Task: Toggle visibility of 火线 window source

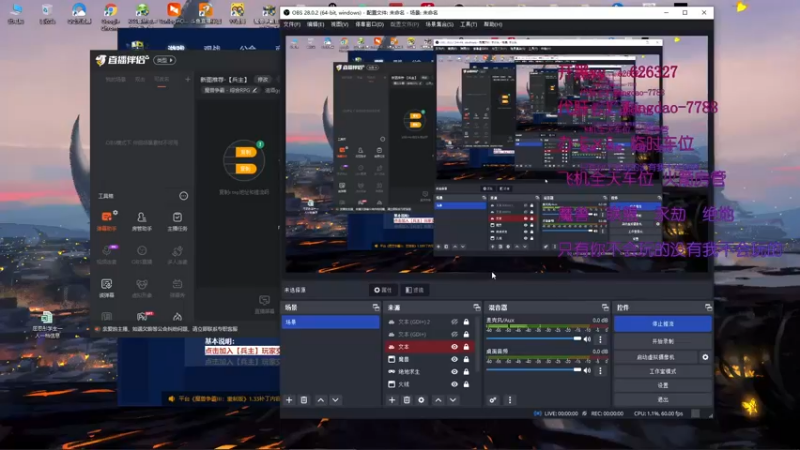Action: pos(454,384)
